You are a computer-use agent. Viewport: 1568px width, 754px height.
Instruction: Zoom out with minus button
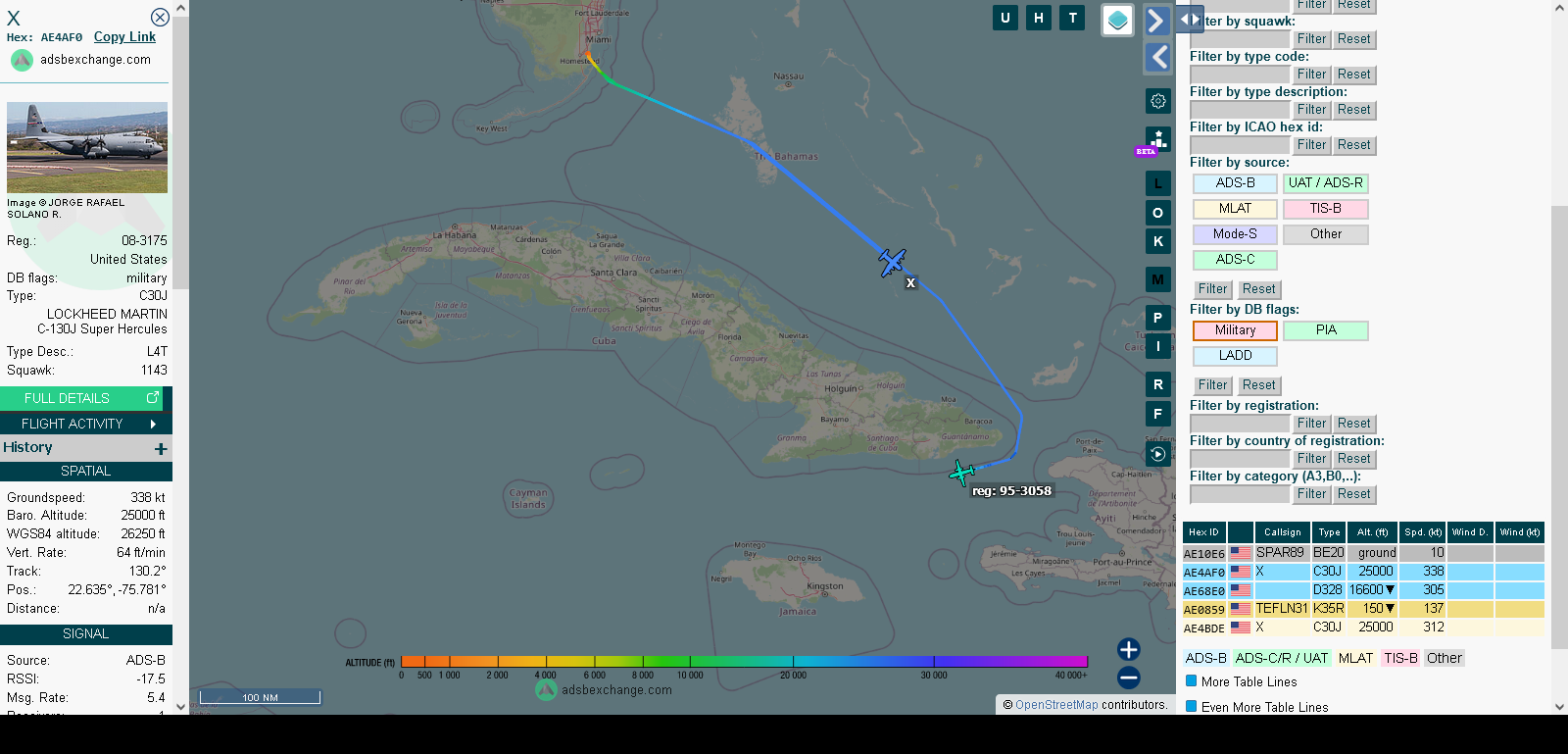[1129, 678]
